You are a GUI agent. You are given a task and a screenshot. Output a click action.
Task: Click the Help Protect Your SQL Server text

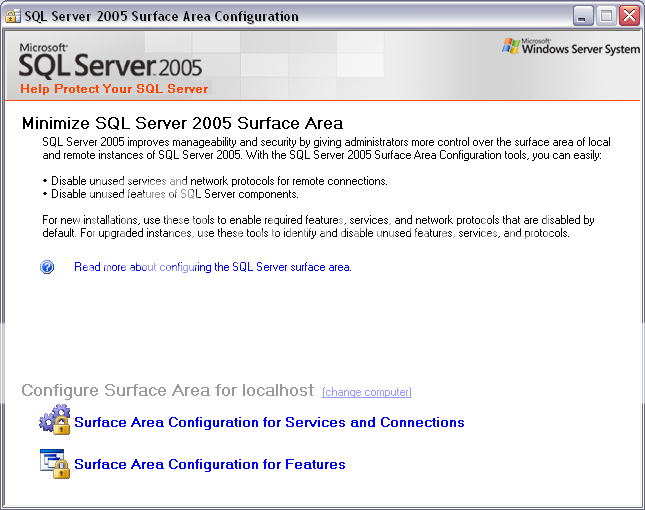114,89
